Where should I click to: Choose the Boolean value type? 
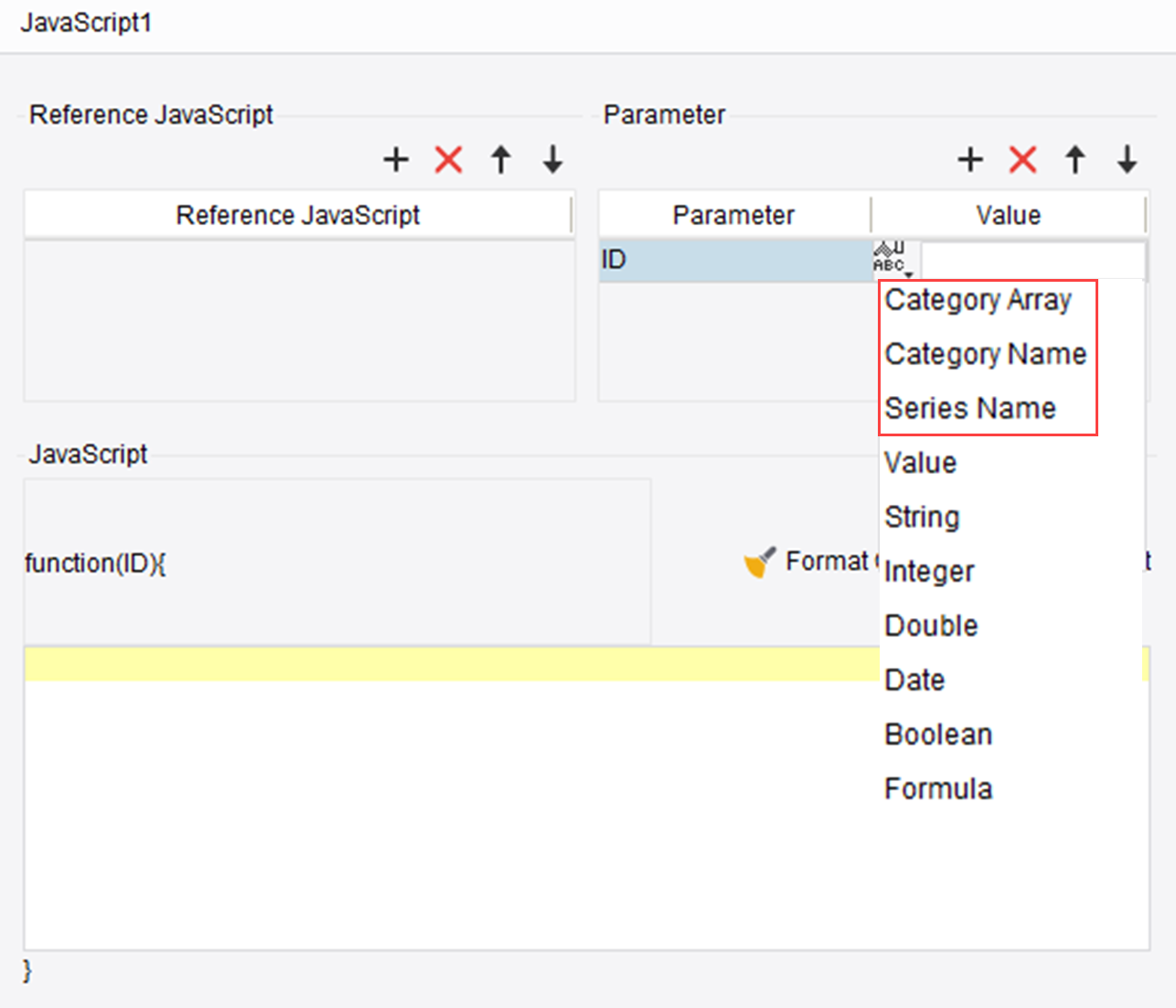point(937,734)
